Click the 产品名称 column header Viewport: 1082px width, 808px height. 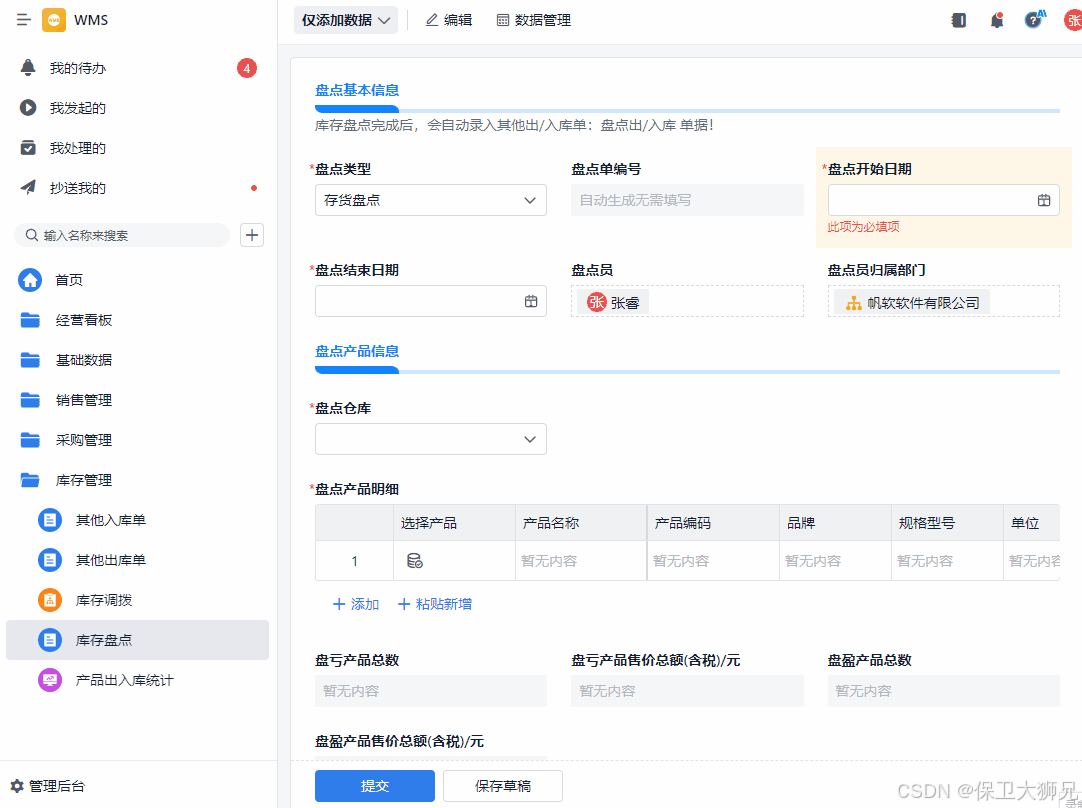pos(581,523)
